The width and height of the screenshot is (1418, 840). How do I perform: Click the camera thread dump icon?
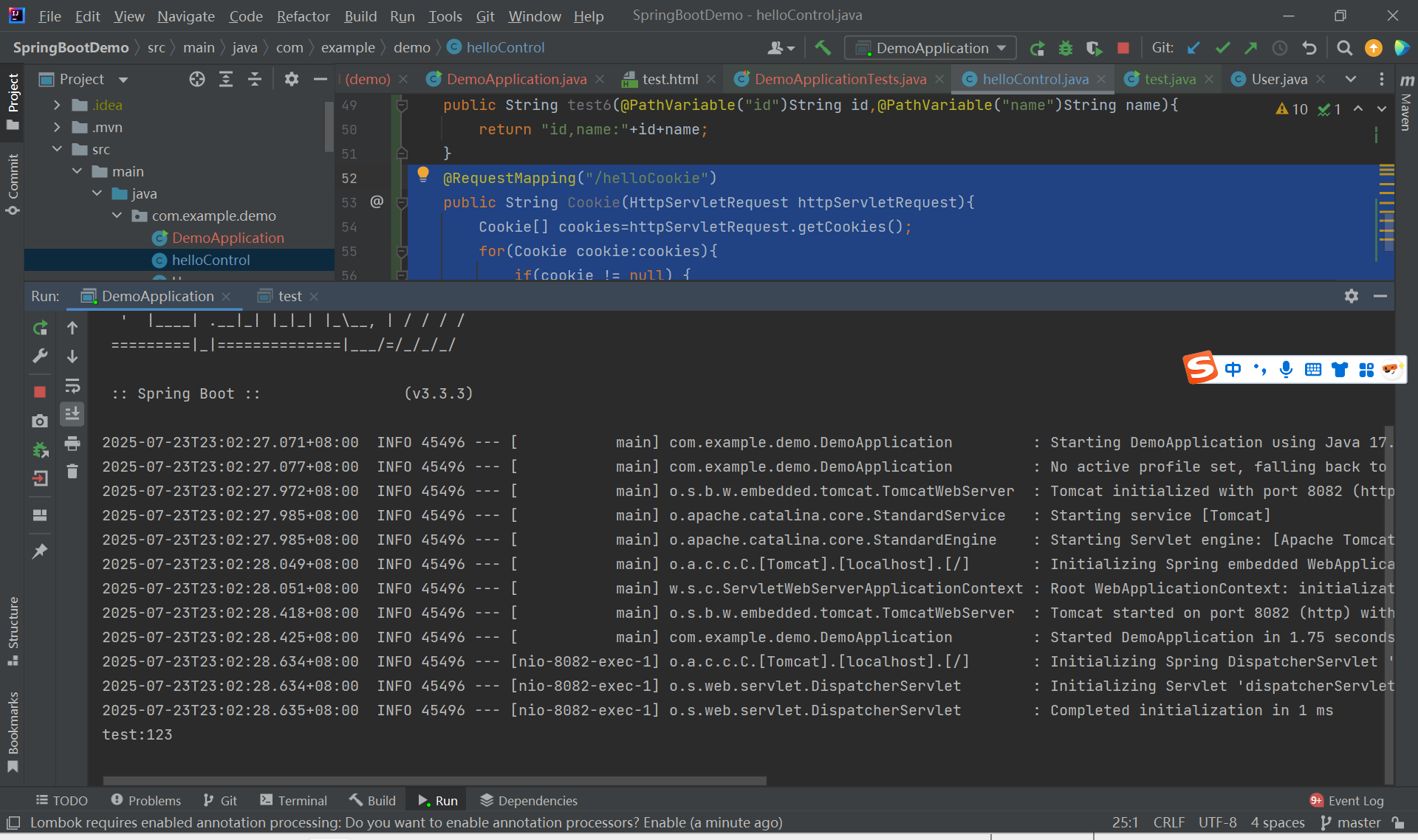click(x=40, y=421)
